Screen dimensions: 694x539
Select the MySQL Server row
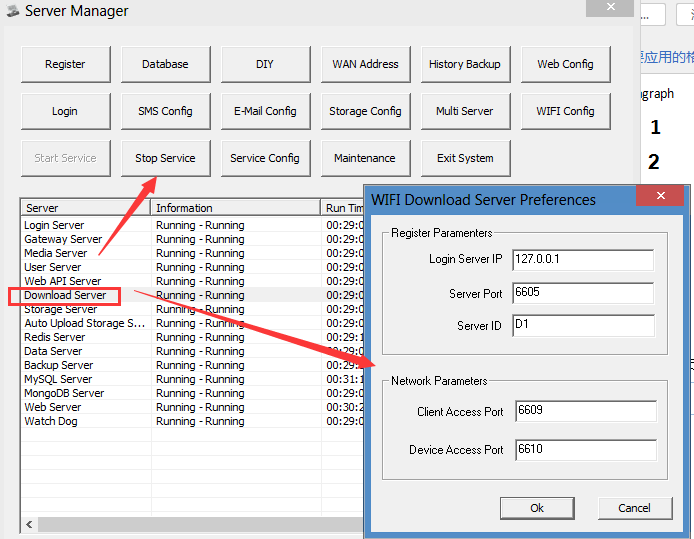click(x=193, y=379)
